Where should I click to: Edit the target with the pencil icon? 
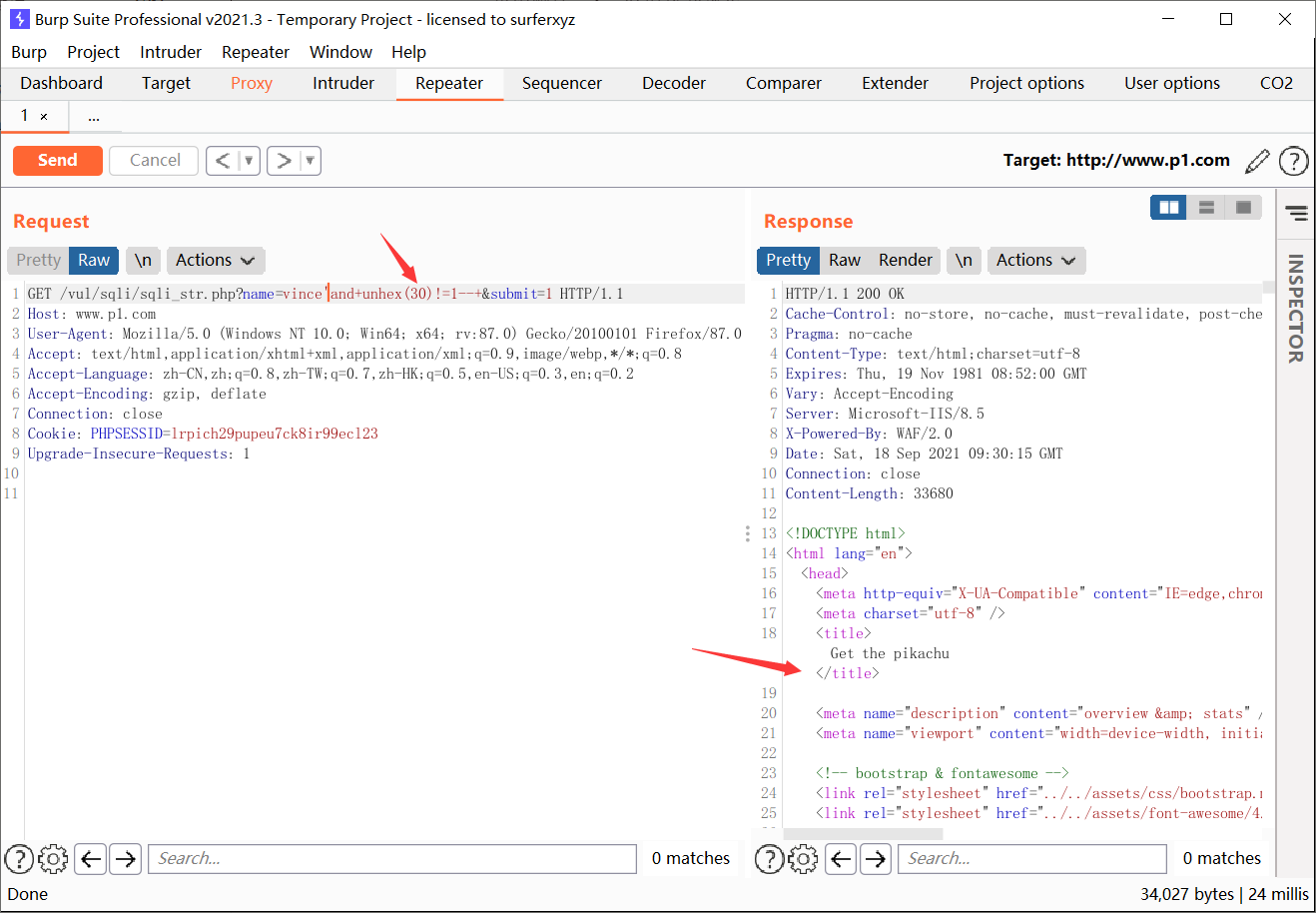point(1258,160)
